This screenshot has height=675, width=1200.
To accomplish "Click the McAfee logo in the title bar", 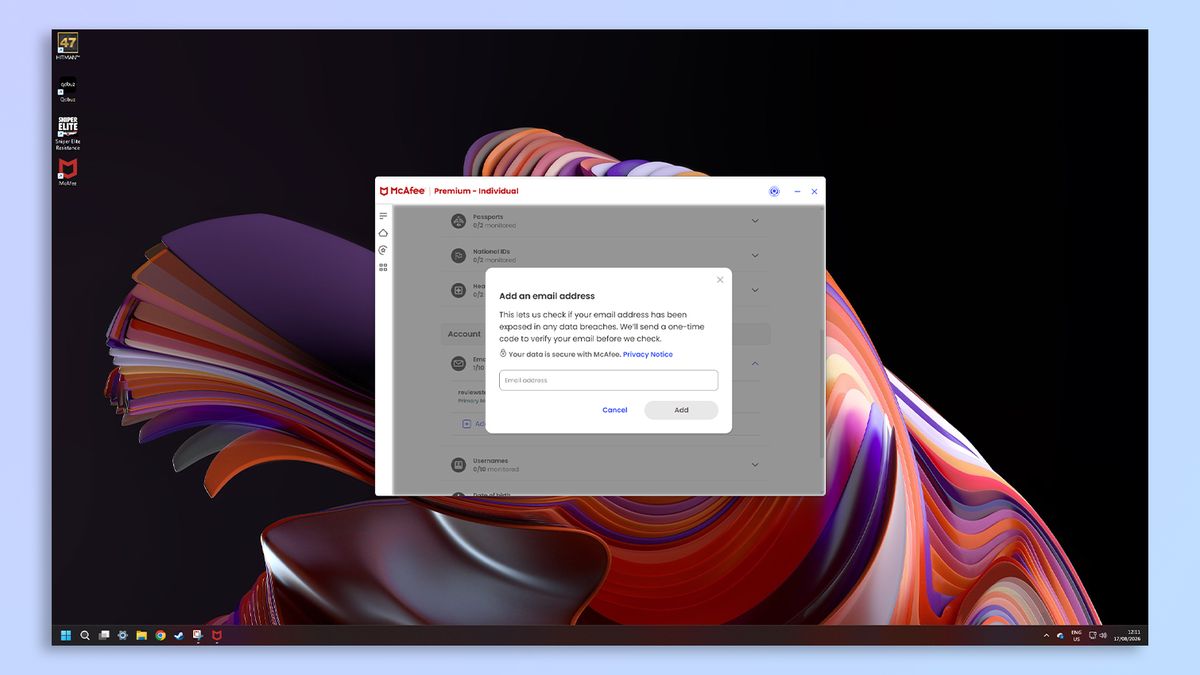I will (x=402, y=191).
